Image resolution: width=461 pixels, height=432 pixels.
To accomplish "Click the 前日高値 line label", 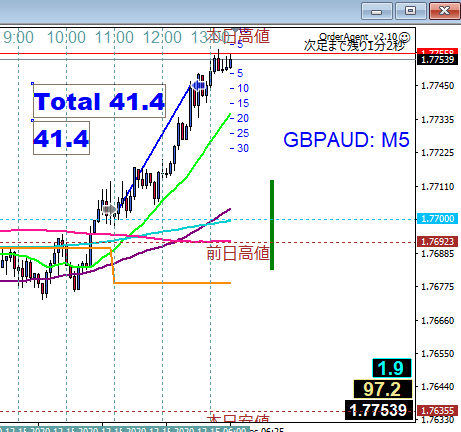I will click(238, 252).
